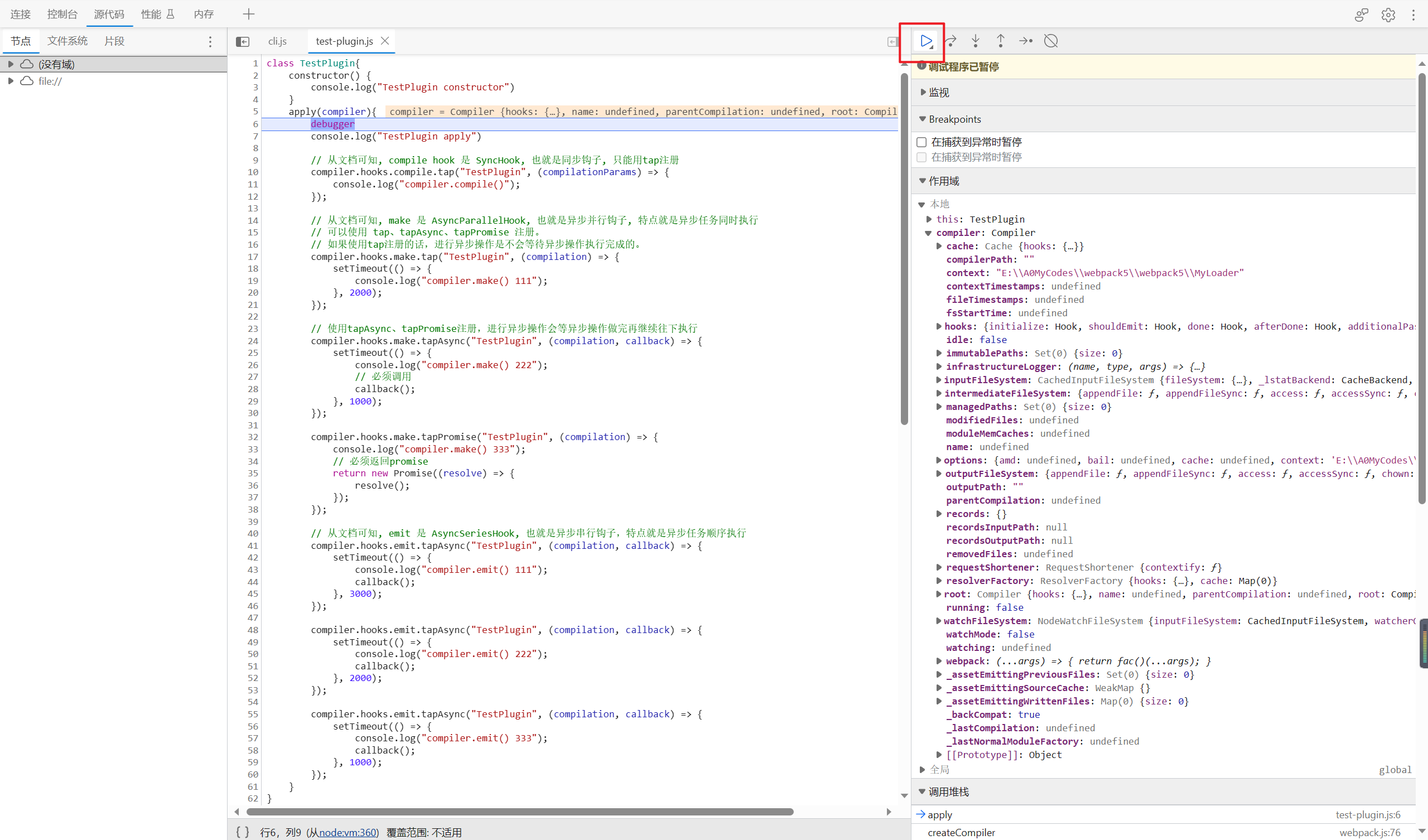Expand the this: TestPlugin entry
The width and height of the screenshot is (1428, 840).
(x=929, y=219)
